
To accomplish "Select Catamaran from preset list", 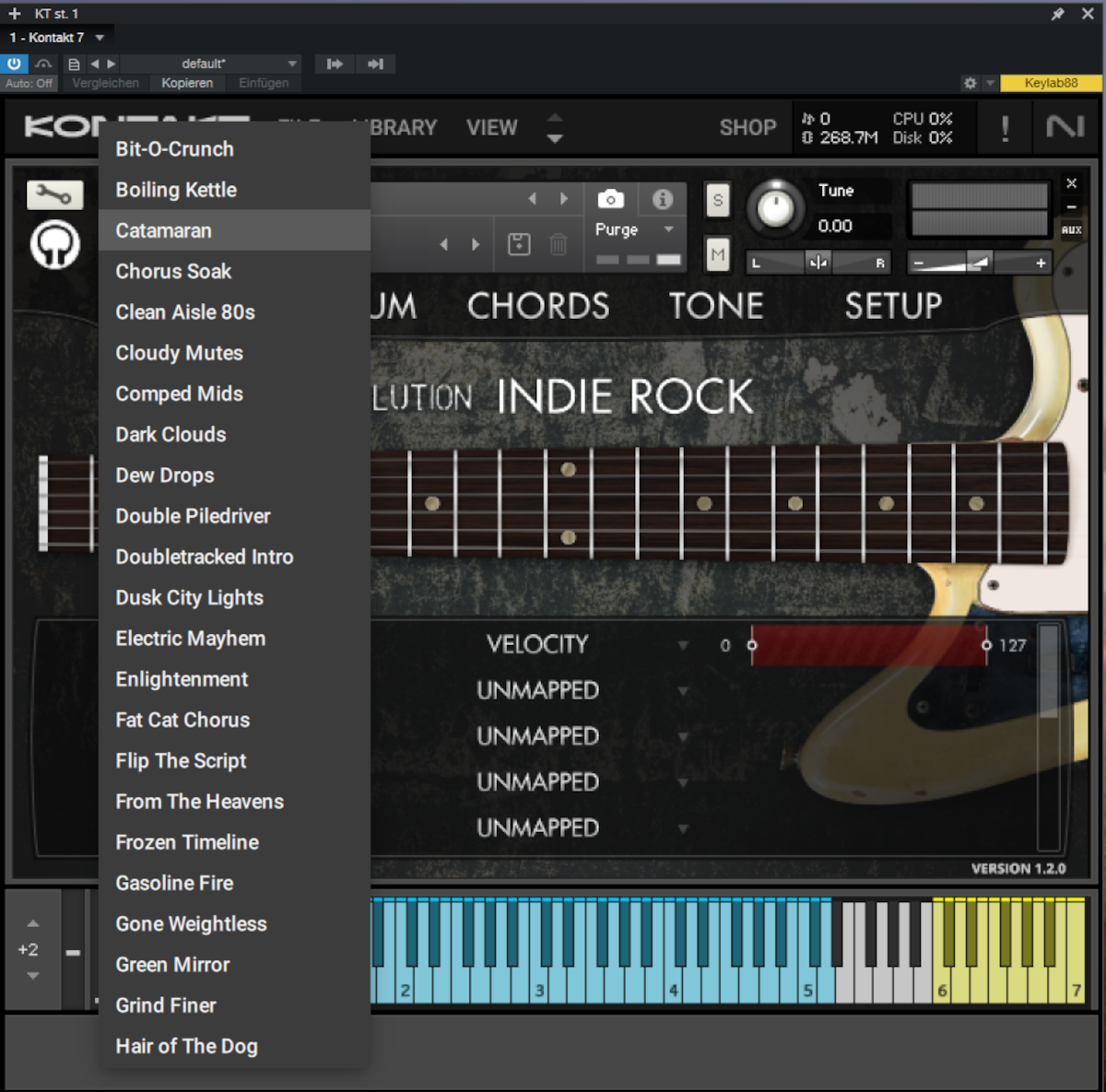I will pyautogui.click(x=234, y=230).
